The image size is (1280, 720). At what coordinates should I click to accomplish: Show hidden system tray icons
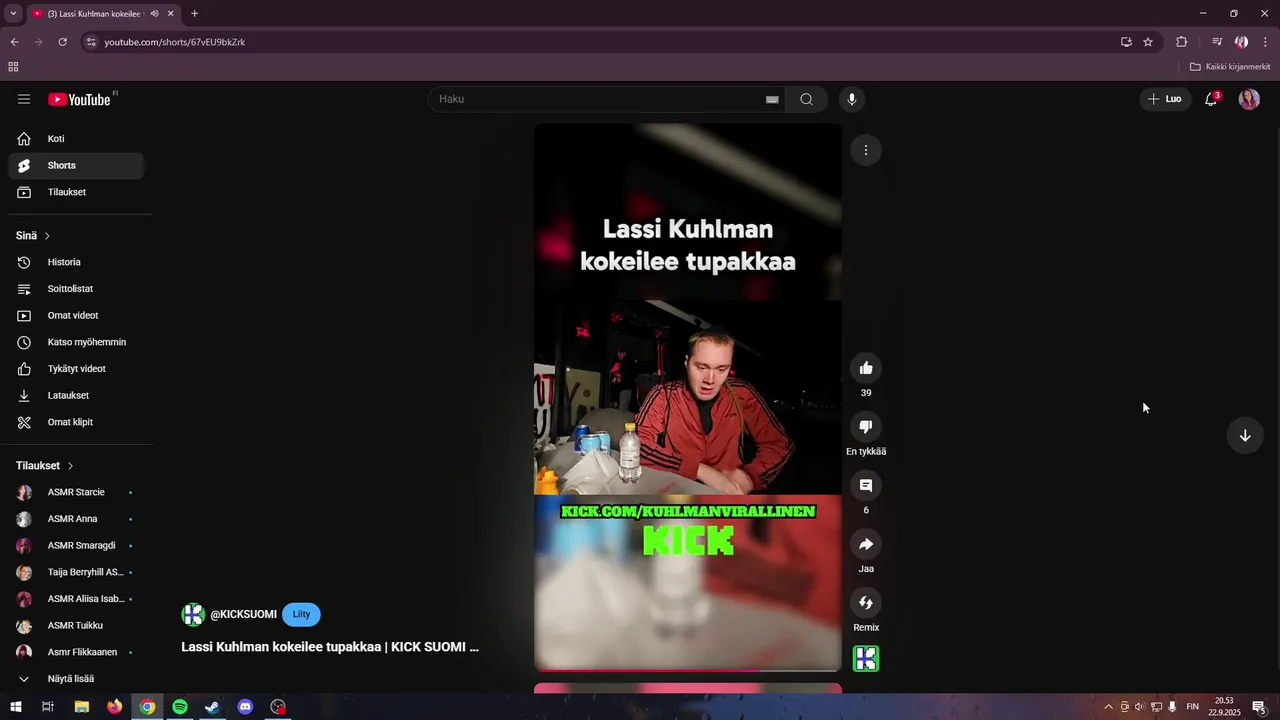coord(1108,707)
